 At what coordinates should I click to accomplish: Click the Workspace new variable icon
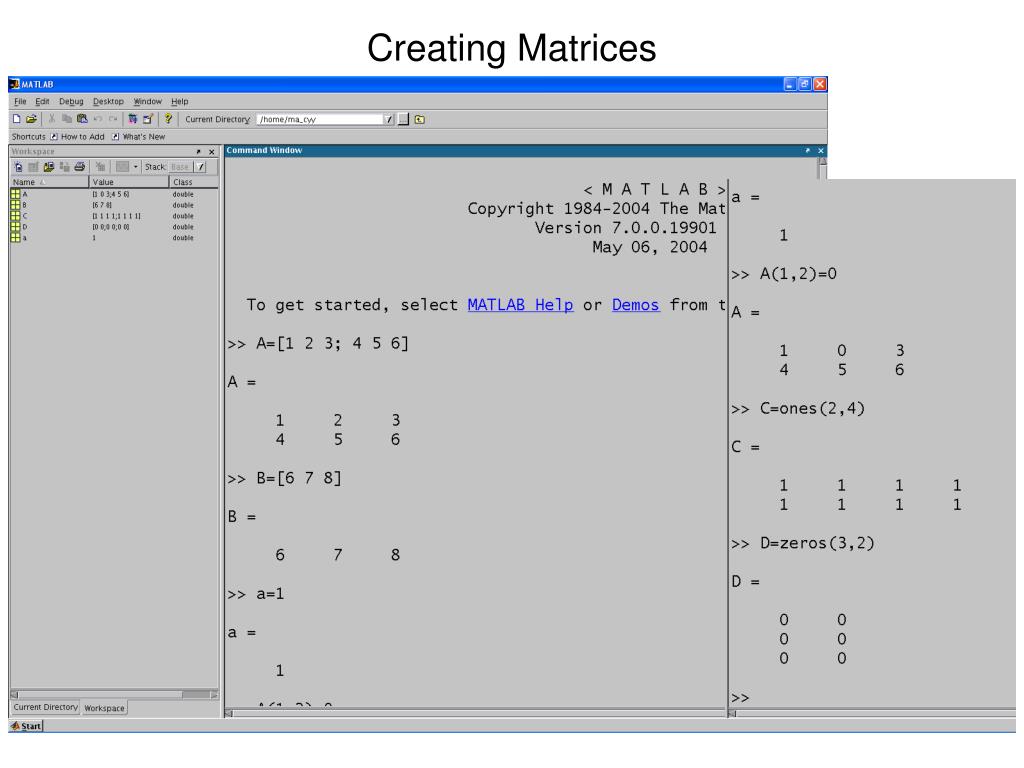click(18, 167)
